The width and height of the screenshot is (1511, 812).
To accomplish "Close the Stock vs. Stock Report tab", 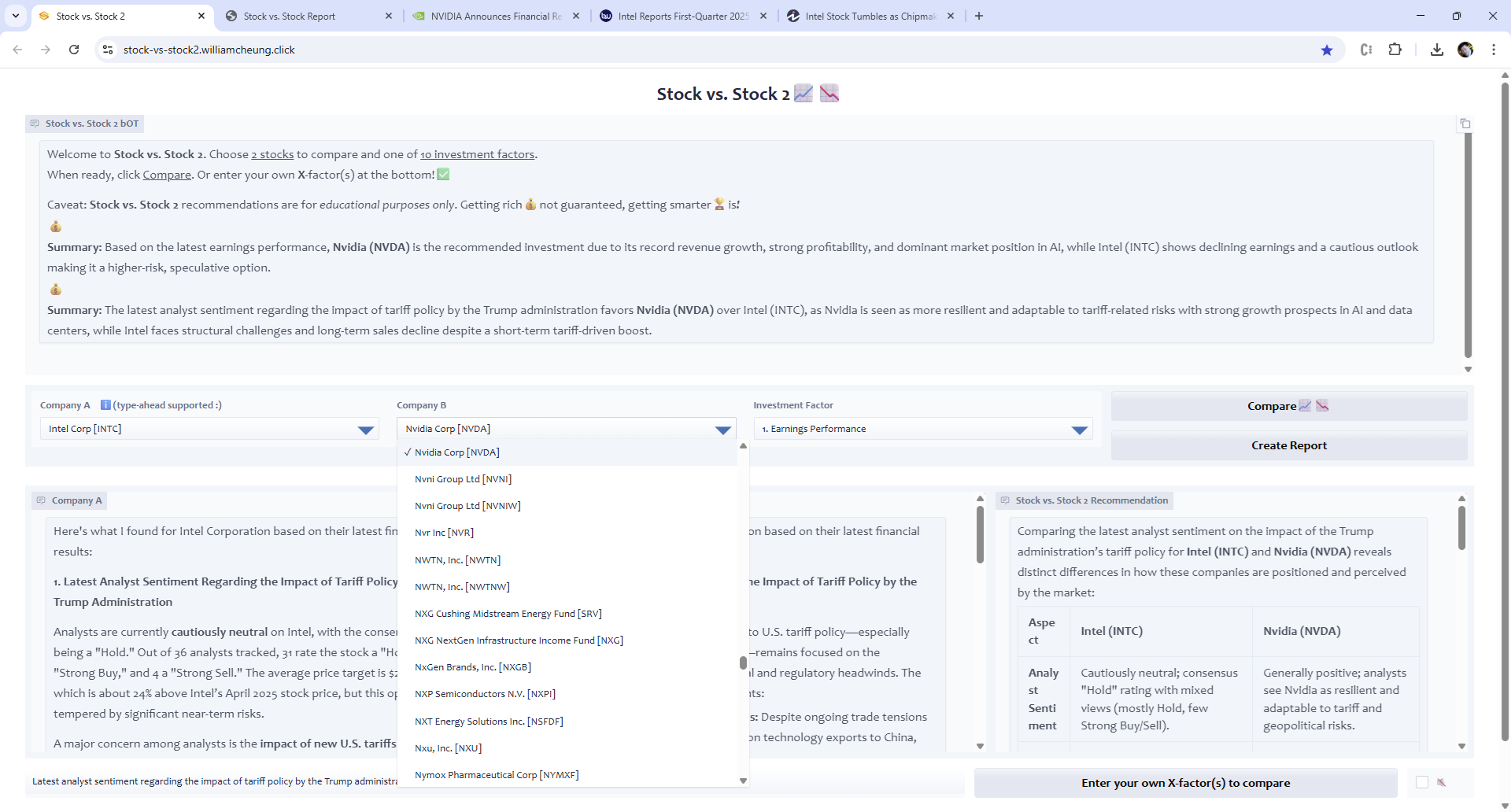I will coord(389,16).
